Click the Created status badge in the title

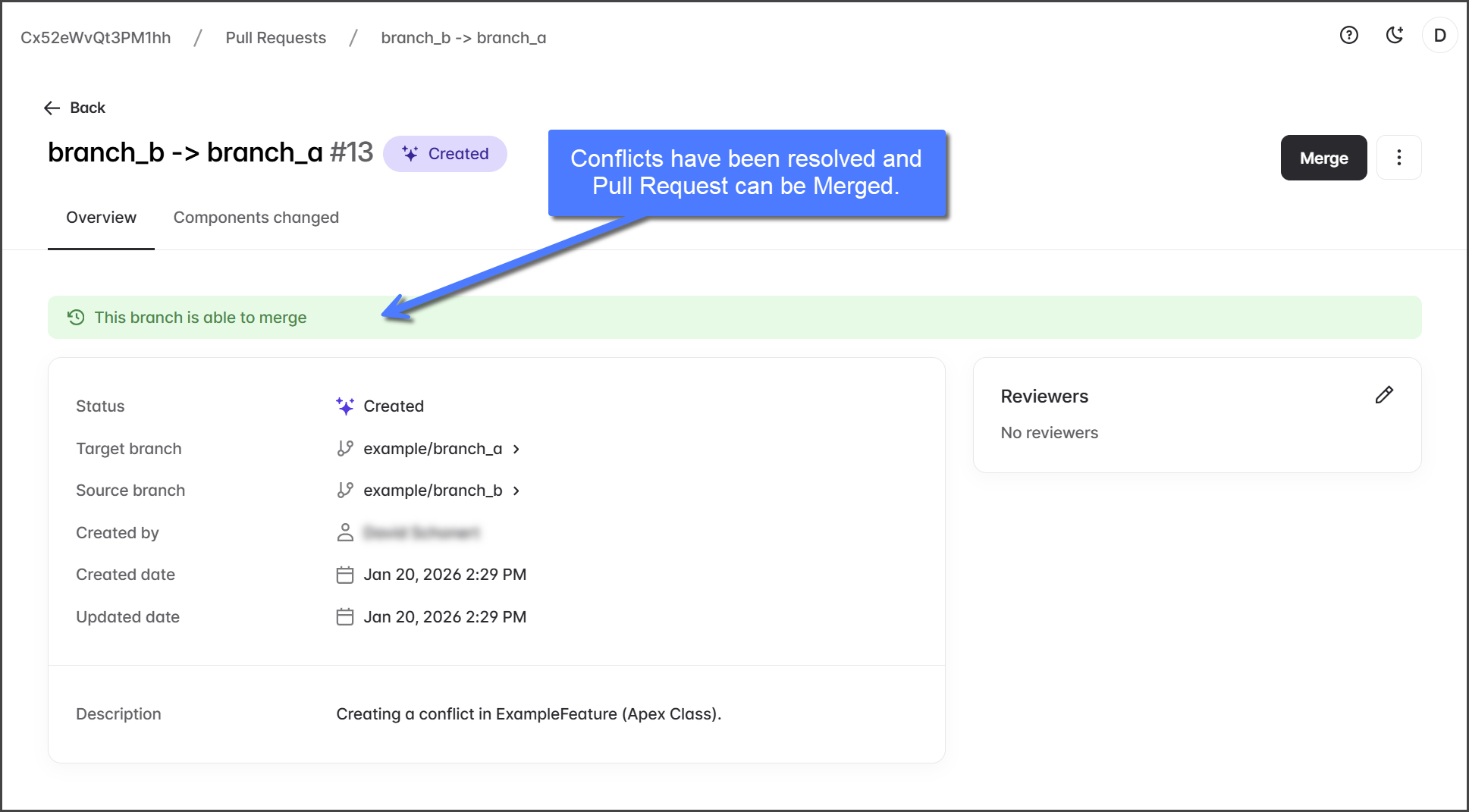445,154
